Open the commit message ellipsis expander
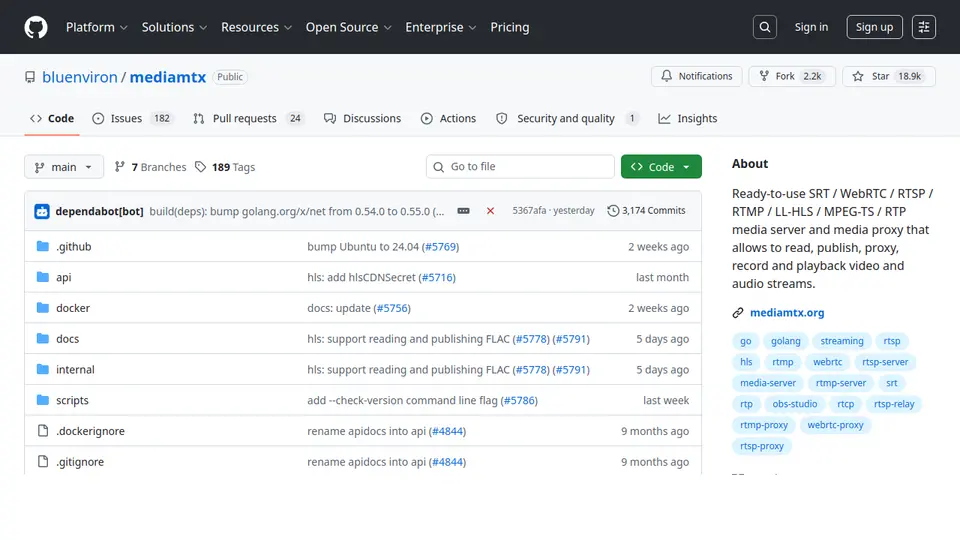 tap(463, 211)
